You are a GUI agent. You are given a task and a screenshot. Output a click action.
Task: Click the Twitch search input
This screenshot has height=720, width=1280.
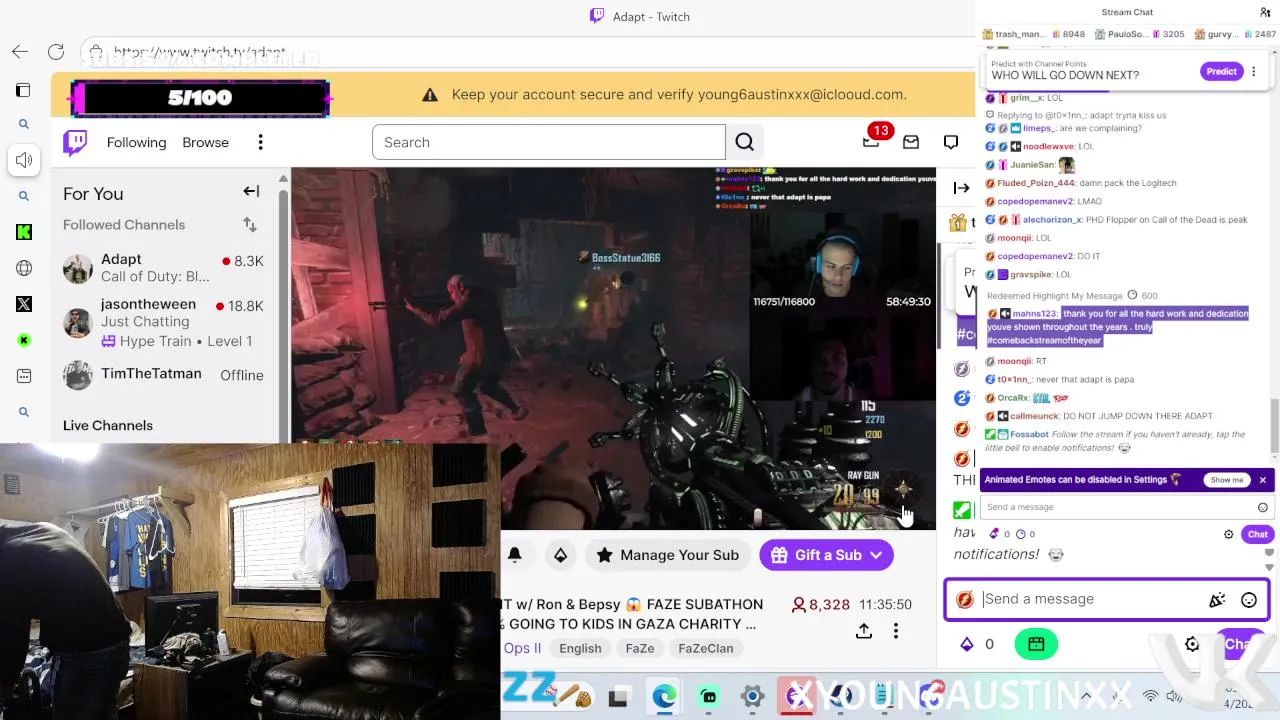(548, 142)
